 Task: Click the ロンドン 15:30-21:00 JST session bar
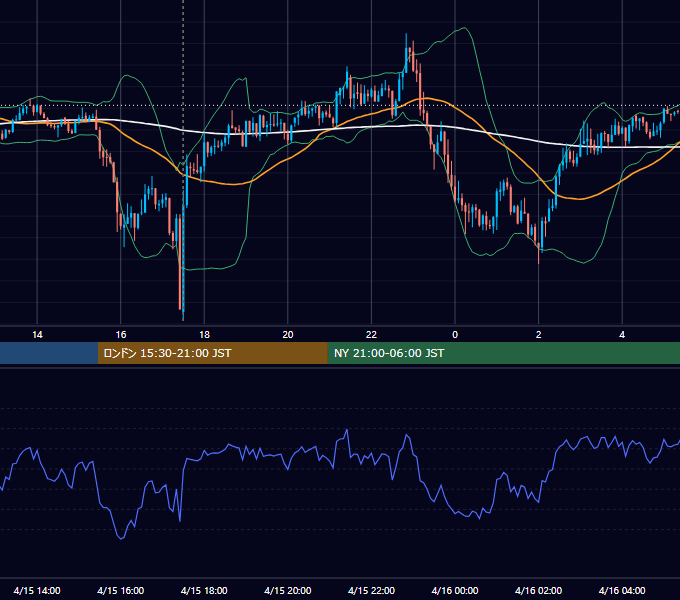pos(212,353)
